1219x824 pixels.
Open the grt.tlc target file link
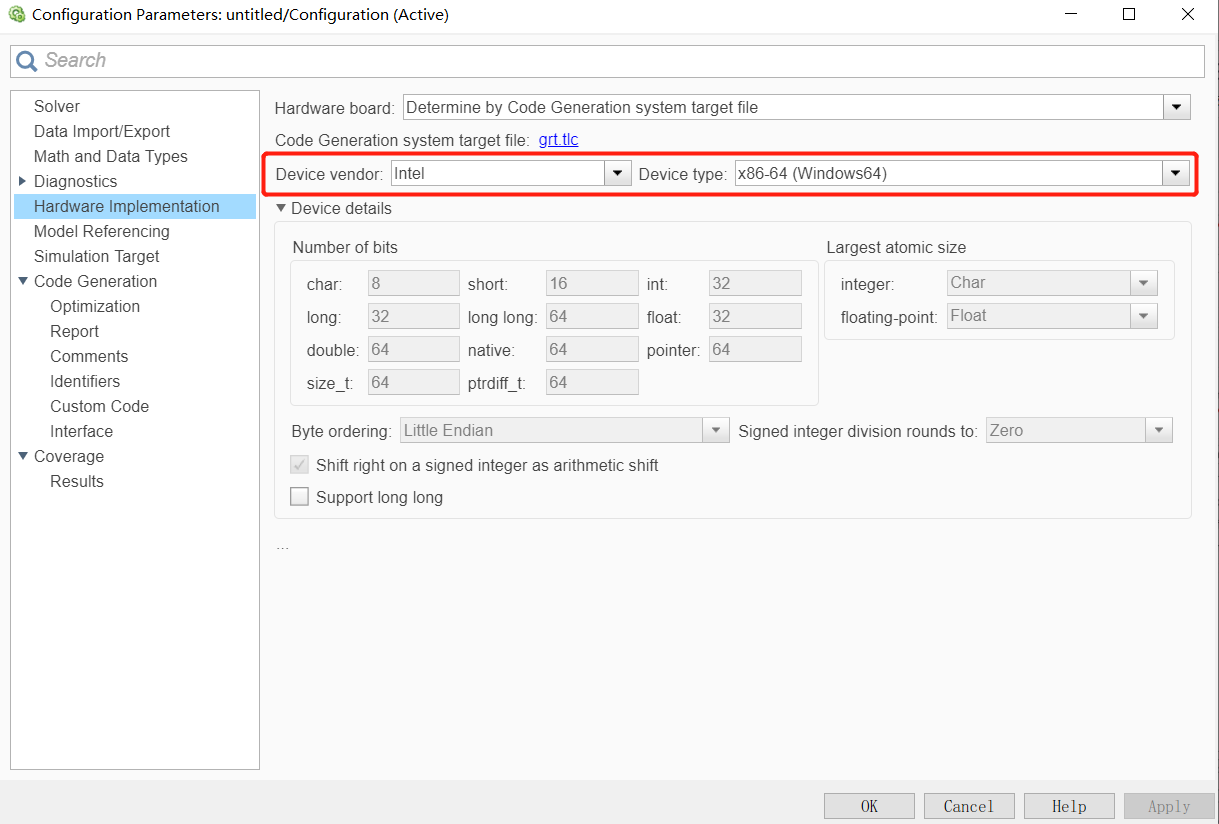pyautogui.click(x=558, y=140)
